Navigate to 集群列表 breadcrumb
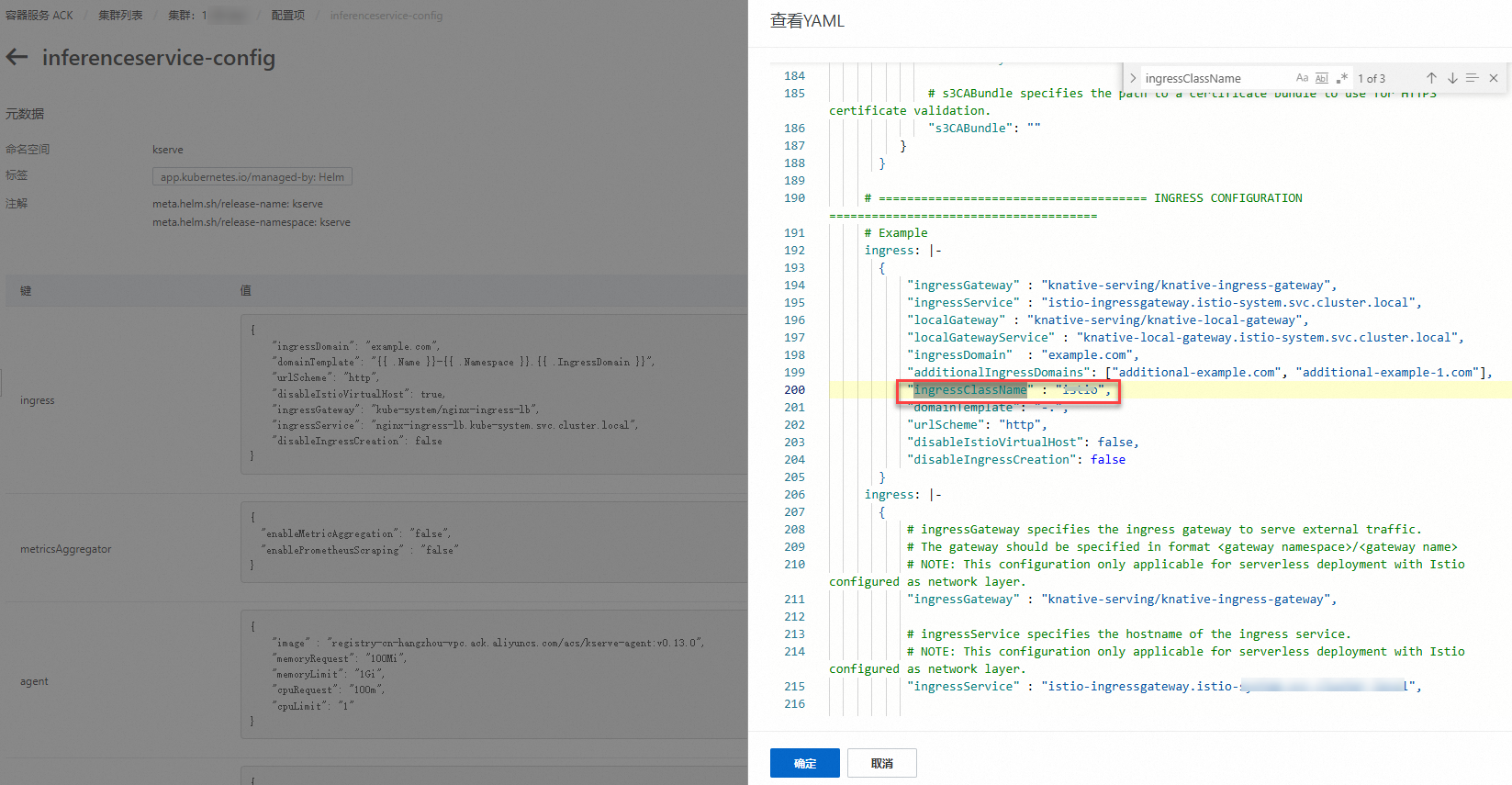The height and width of the screenshot is (785, 1512). (x=120, y=16)
